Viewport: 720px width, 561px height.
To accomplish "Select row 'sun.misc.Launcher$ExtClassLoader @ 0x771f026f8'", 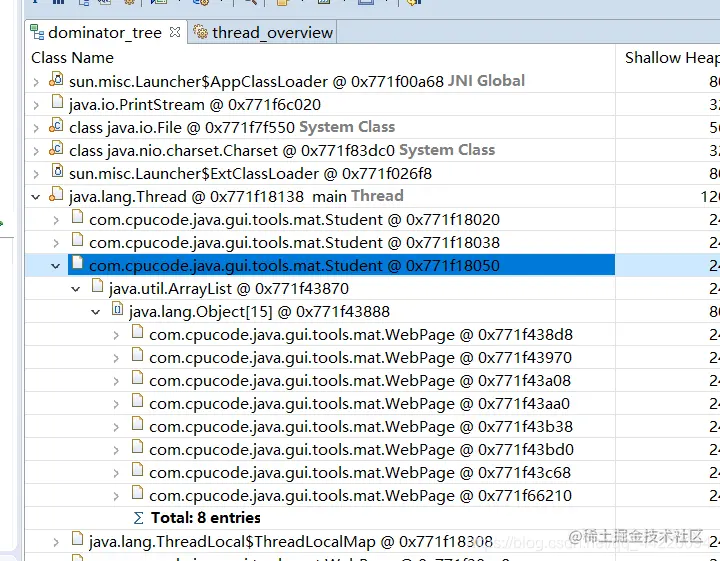I will (372, 174).
